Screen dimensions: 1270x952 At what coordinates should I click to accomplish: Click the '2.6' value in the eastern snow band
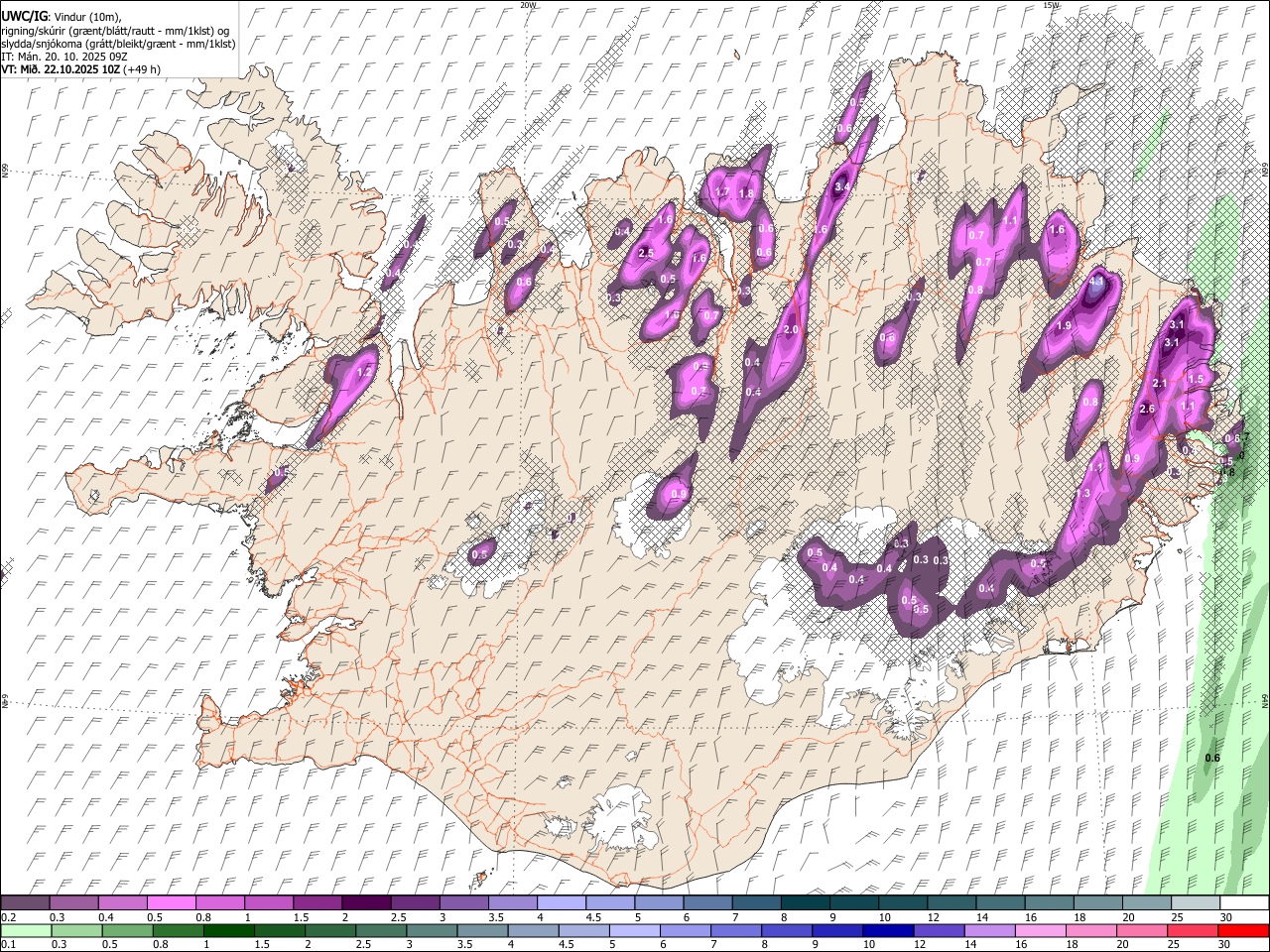coord(1148,410)
